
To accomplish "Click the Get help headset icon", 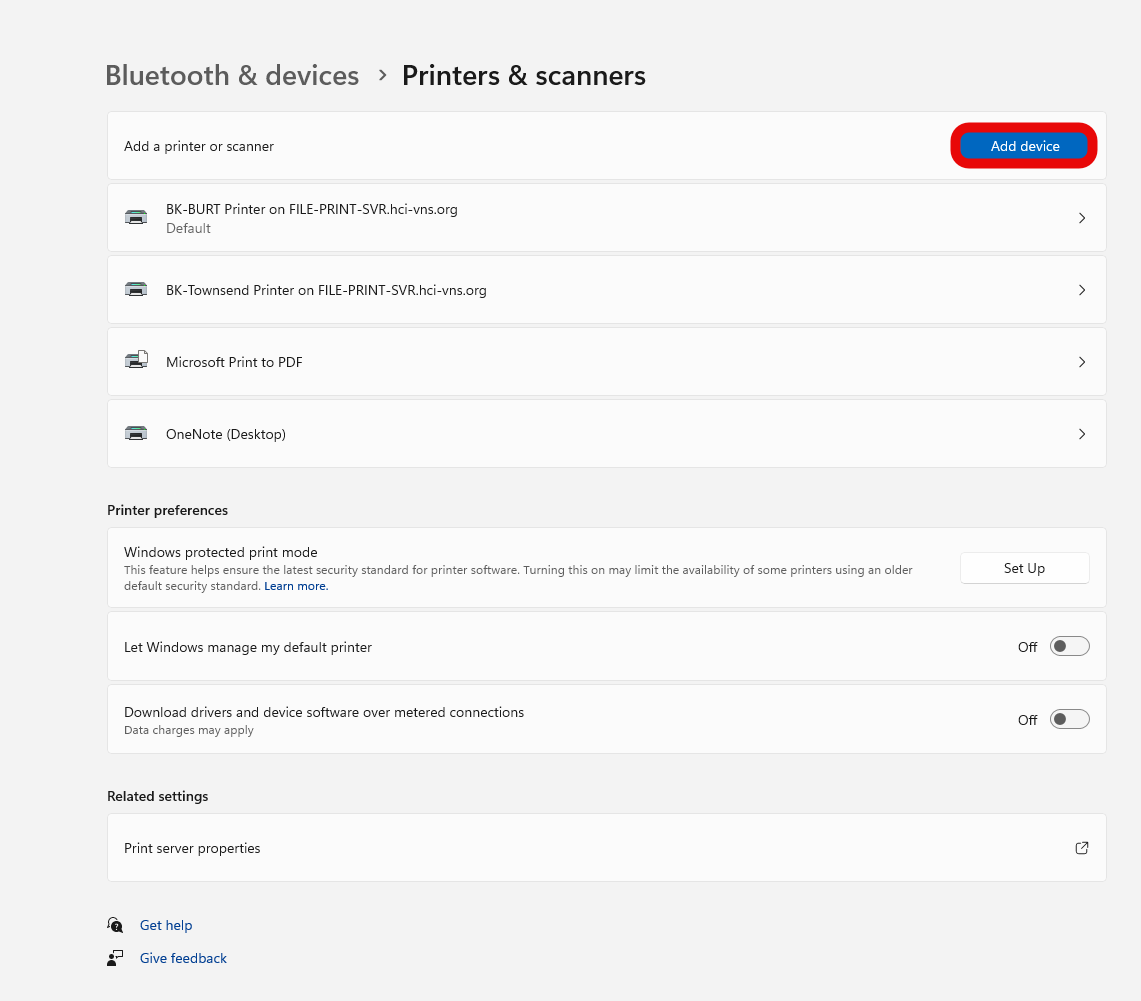I will [115, 925].
